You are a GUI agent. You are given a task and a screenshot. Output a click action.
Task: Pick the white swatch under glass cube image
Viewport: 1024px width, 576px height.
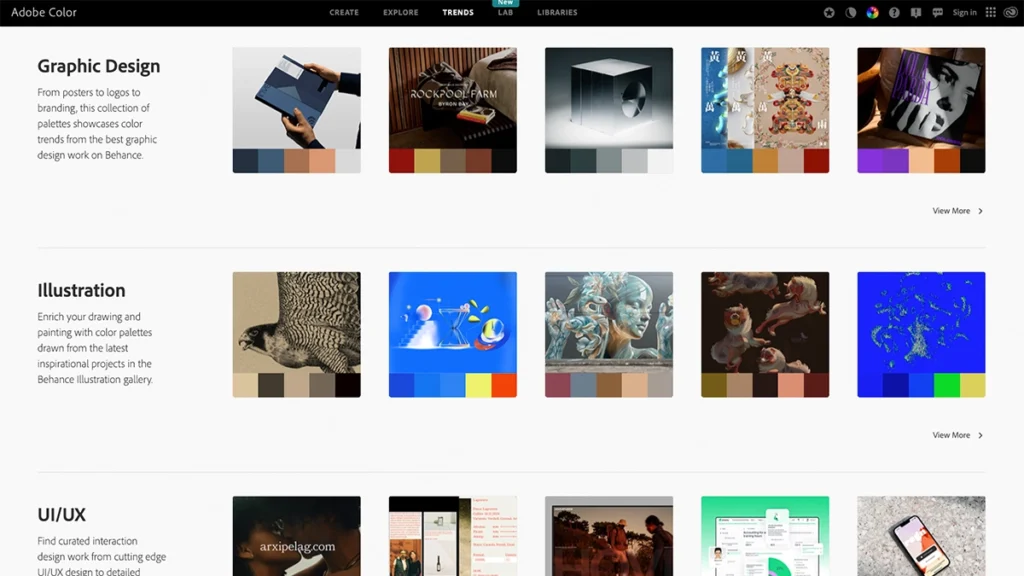click(660, 161)
